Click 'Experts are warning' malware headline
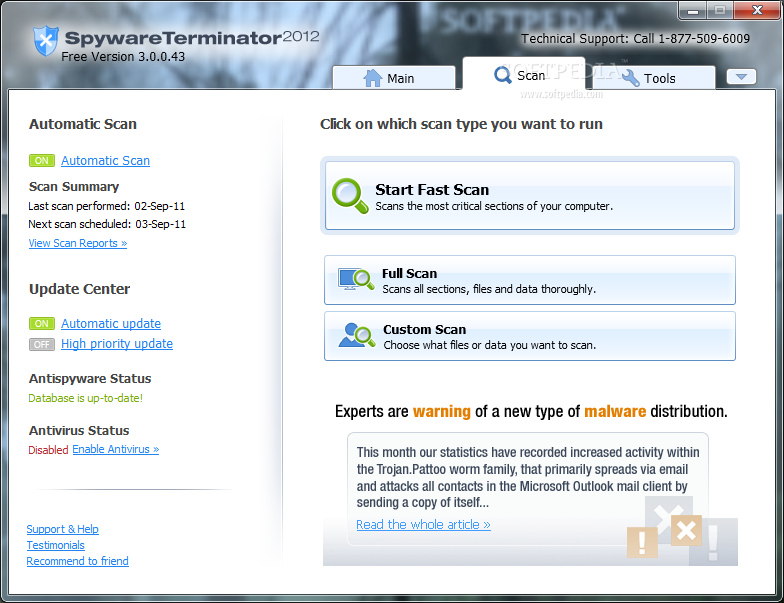The height and width of the screenshot is (603, 784). (531, 412)
